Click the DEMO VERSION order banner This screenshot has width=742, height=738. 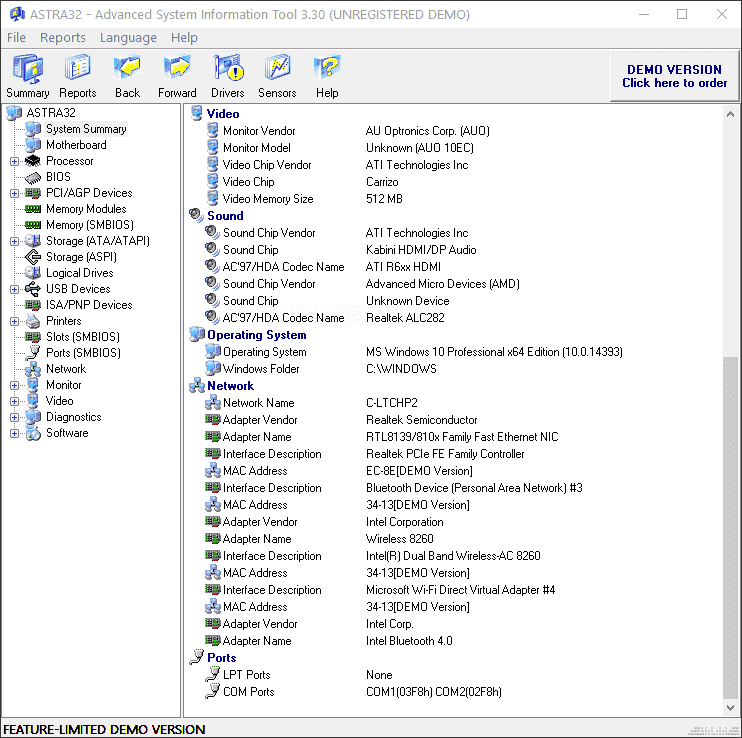tap(674, 76)
